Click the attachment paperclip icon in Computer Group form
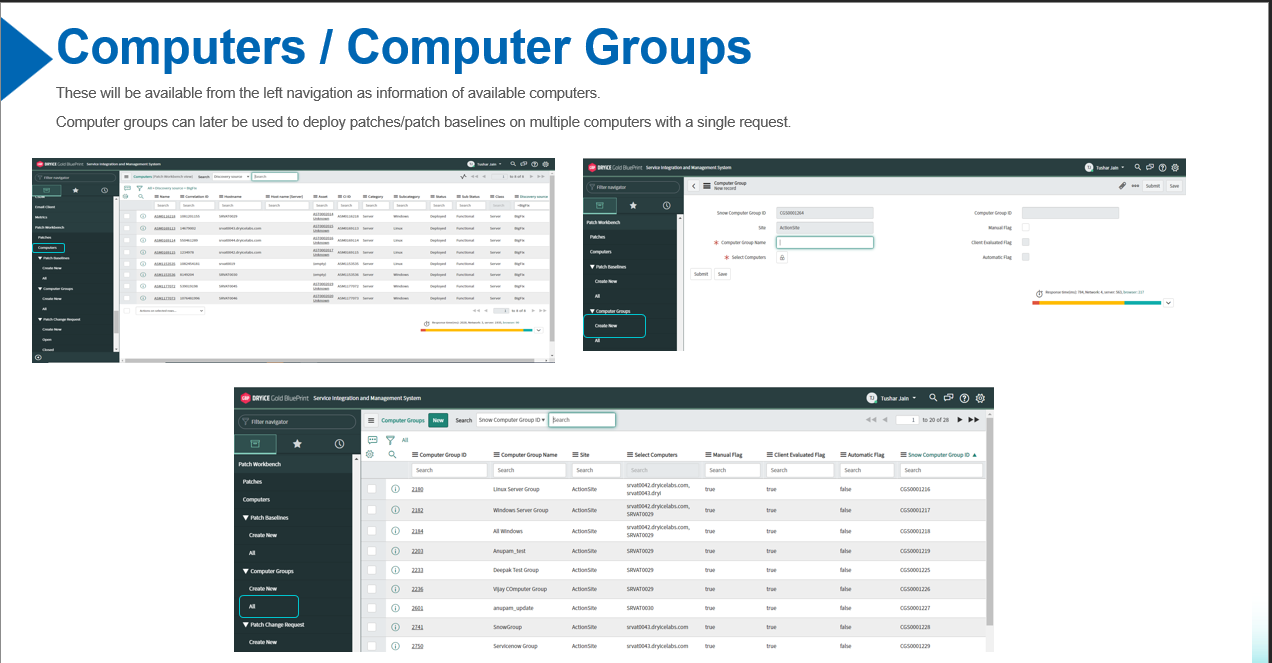Screen dimensions: 1272x663 [x=1122, y=185]
